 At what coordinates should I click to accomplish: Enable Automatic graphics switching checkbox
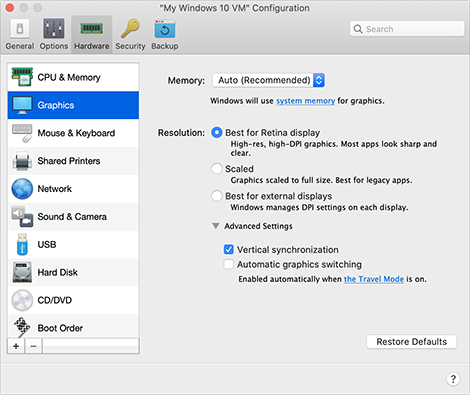pos(229,264)
